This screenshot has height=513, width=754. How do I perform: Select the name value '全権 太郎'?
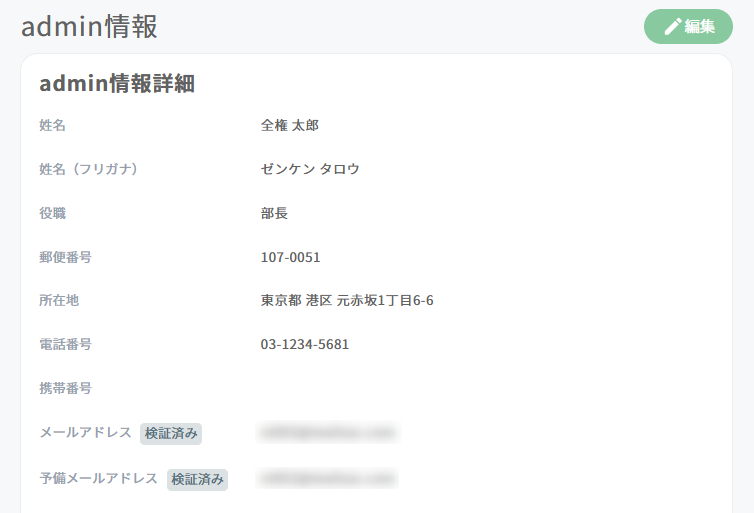pos(289,125)
